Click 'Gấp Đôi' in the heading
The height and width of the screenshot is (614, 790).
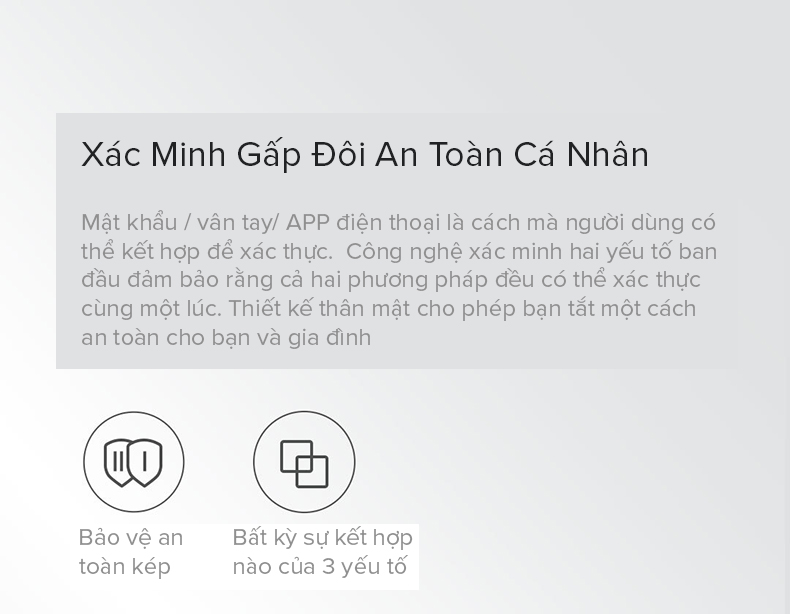point(301,154)
